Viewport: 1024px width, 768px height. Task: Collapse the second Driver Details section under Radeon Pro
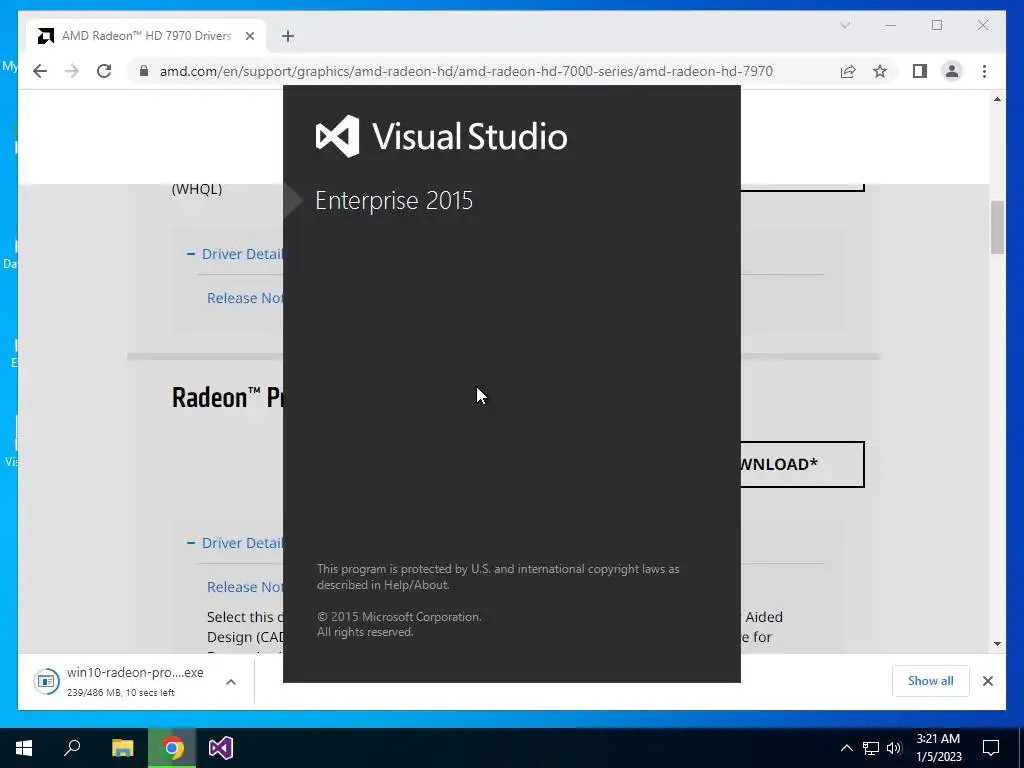235,543
